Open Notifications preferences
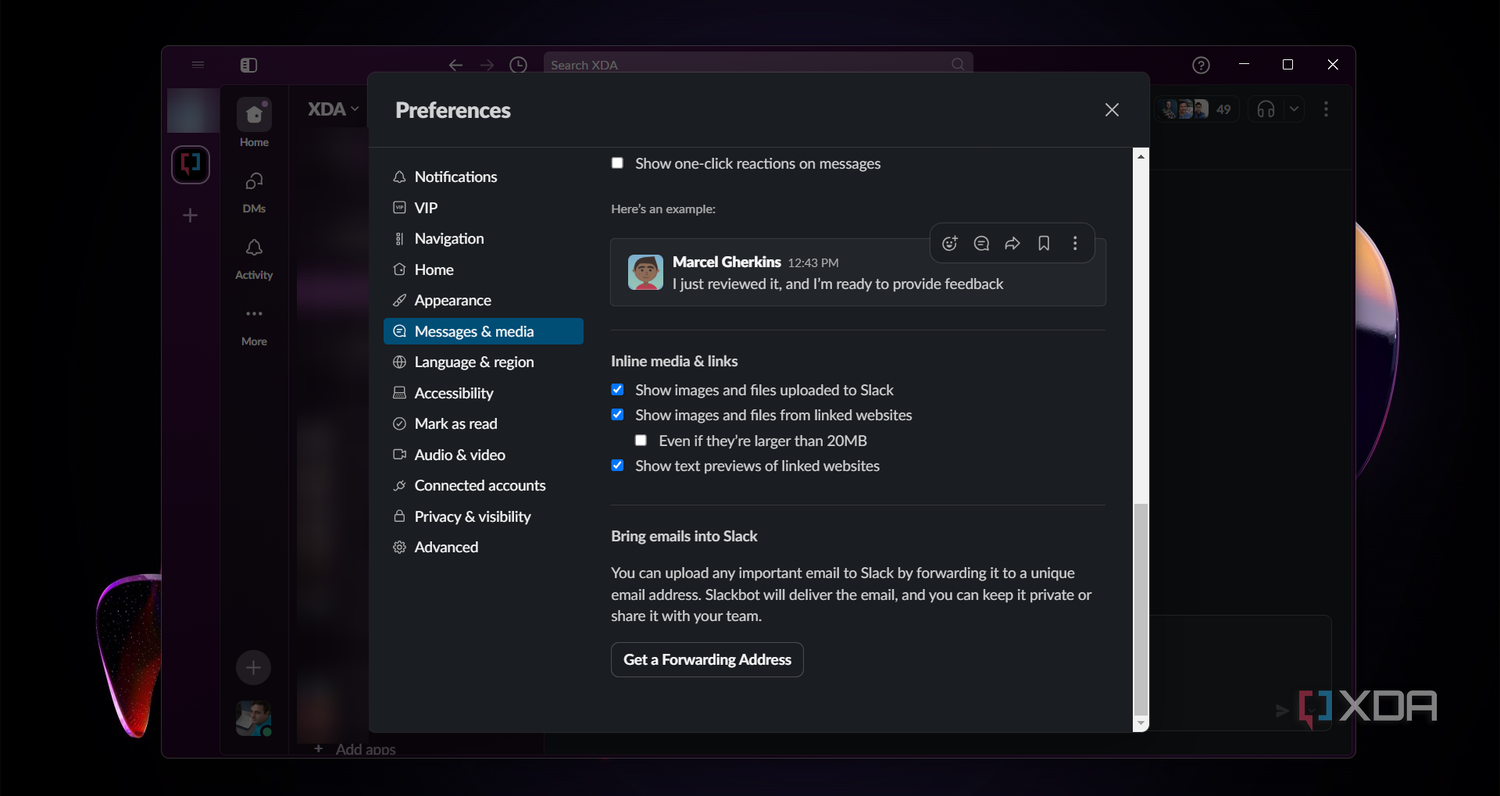The height and width of the screenshot is (796, 1500). (483, 177)
